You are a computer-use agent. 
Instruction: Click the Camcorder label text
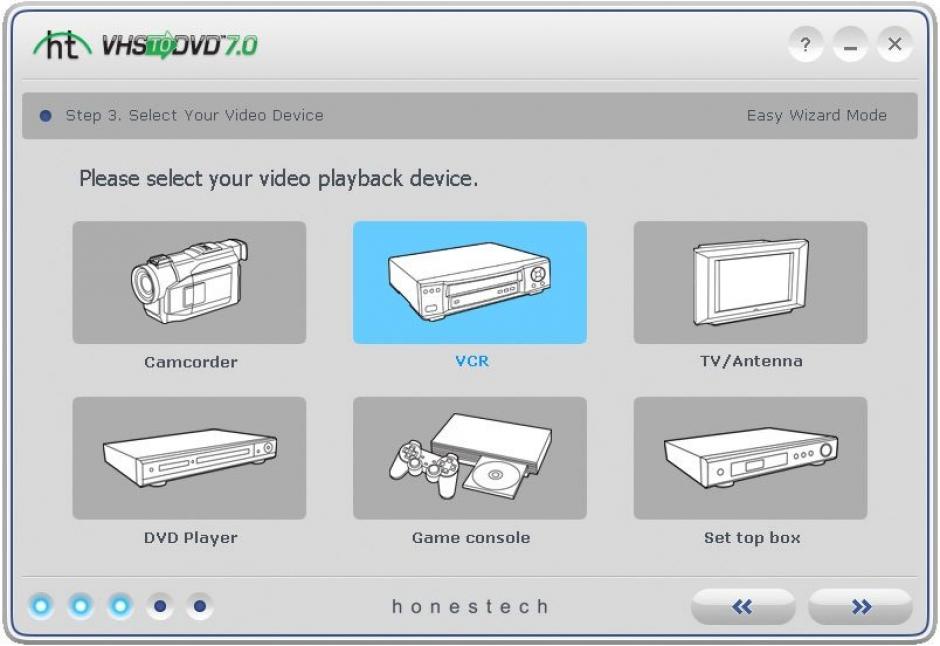point(191,362)
